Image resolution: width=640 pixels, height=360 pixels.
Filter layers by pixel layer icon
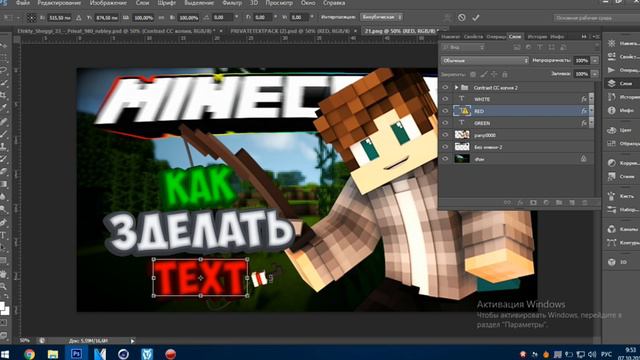coord(517,47)
